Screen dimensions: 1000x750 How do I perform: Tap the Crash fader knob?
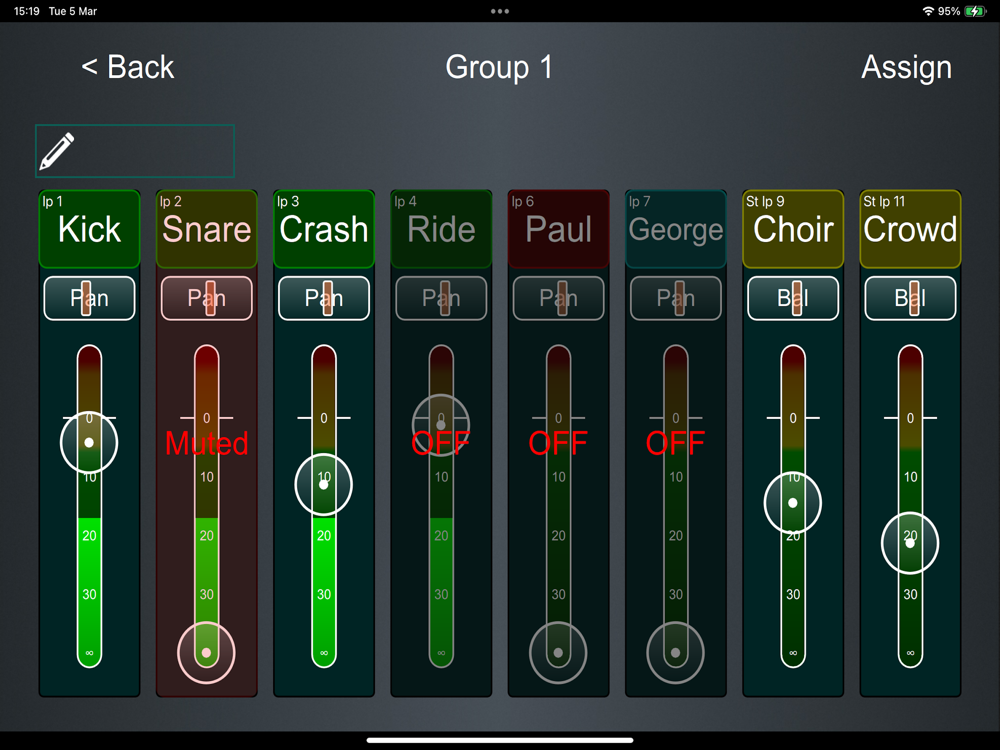coord(323,485)
